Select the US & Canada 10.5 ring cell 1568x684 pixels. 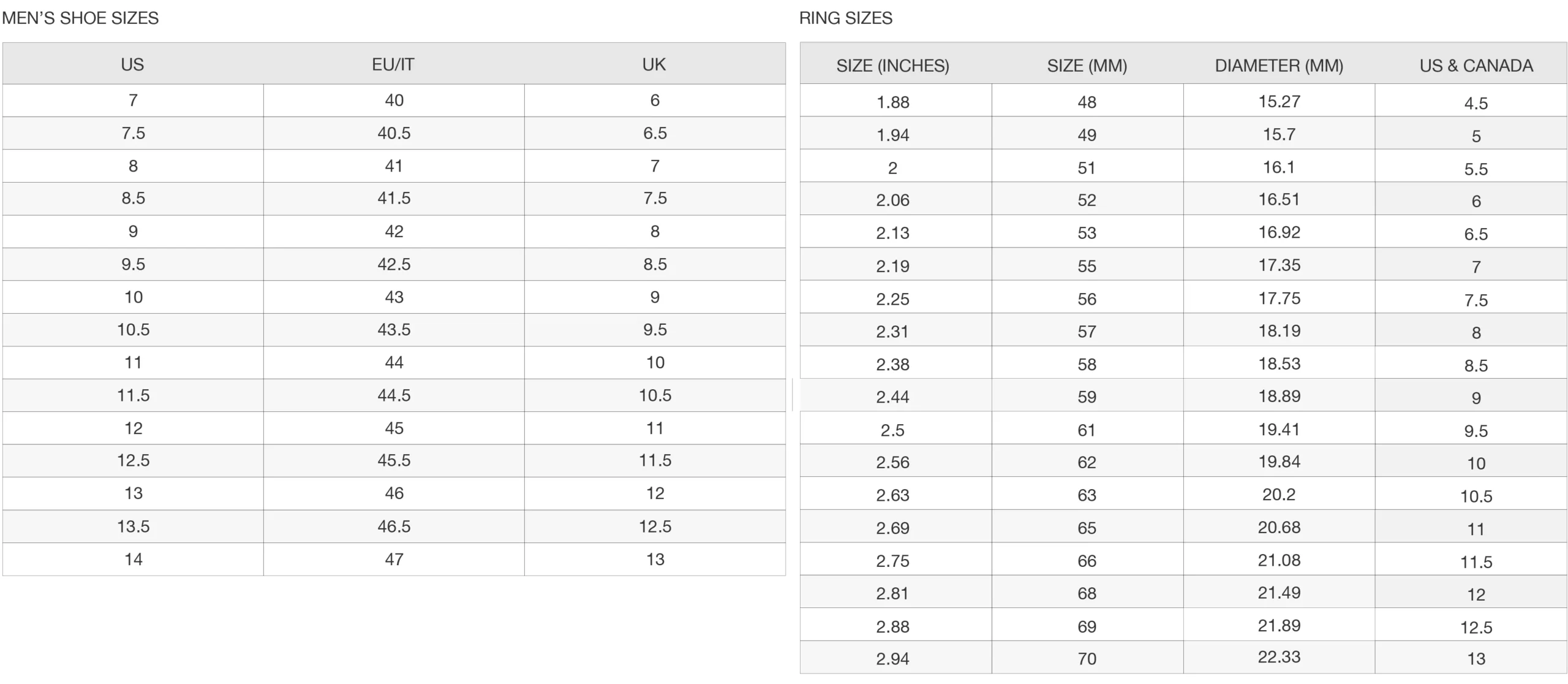[1476, 496]
